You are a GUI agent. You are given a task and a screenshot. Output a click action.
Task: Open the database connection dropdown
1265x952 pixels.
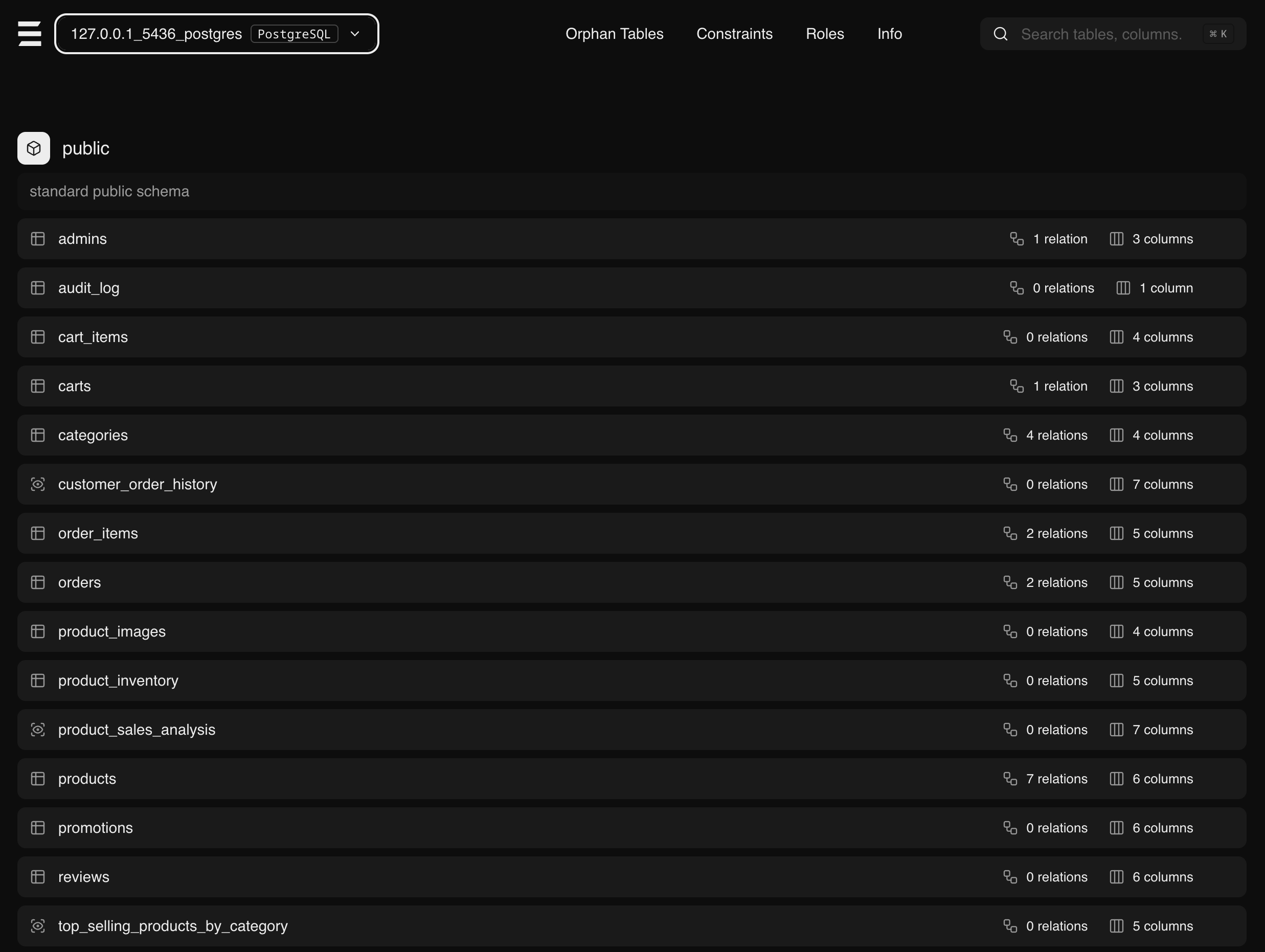click(216, 34)
